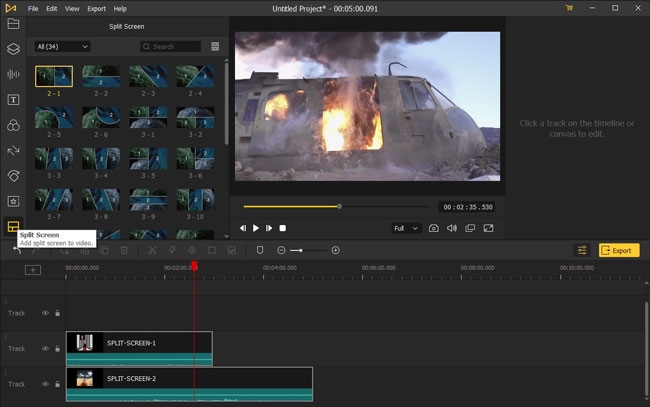Add a new track with plus box icon

pos(33,270)
